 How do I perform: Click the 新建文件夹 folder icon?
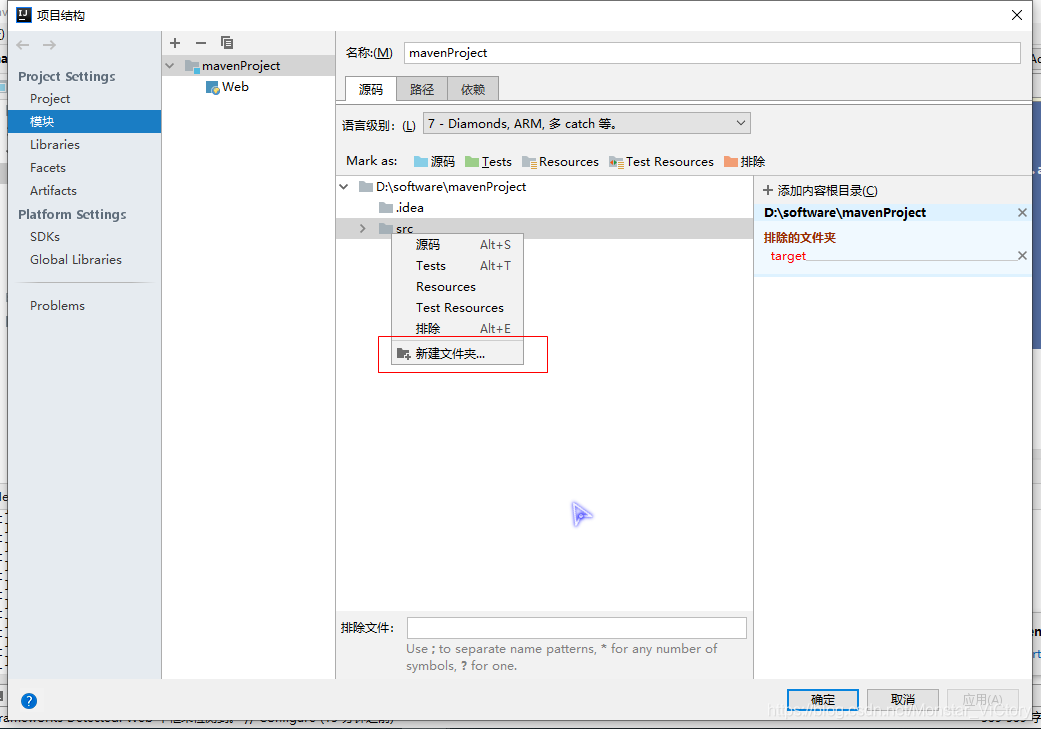pos(403,354)
